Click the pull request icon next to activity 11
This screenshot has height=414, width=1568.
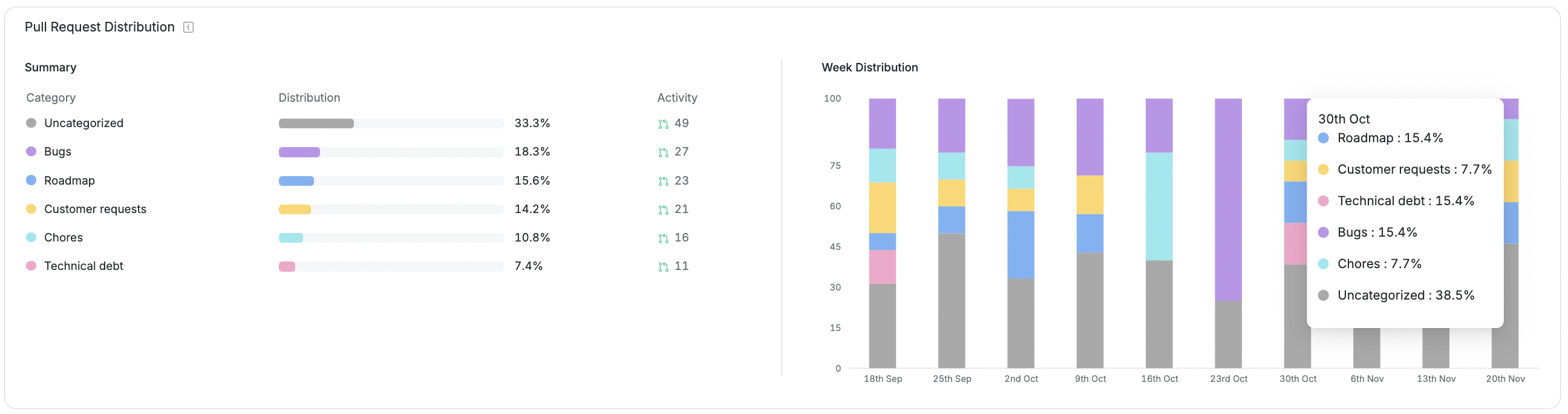(x=663, y=266)
